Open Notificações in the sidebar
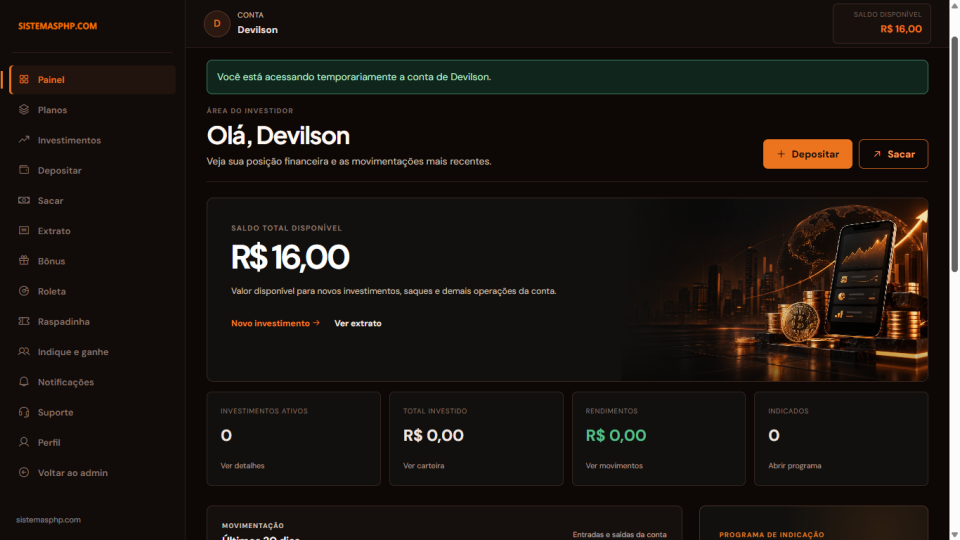The image size is (960, 540). (x=92, y=382)
